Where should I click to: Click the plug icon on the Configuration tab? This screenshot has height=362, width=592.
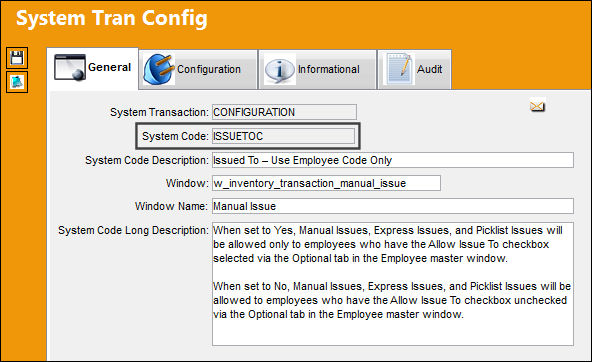tap(159, 69)
